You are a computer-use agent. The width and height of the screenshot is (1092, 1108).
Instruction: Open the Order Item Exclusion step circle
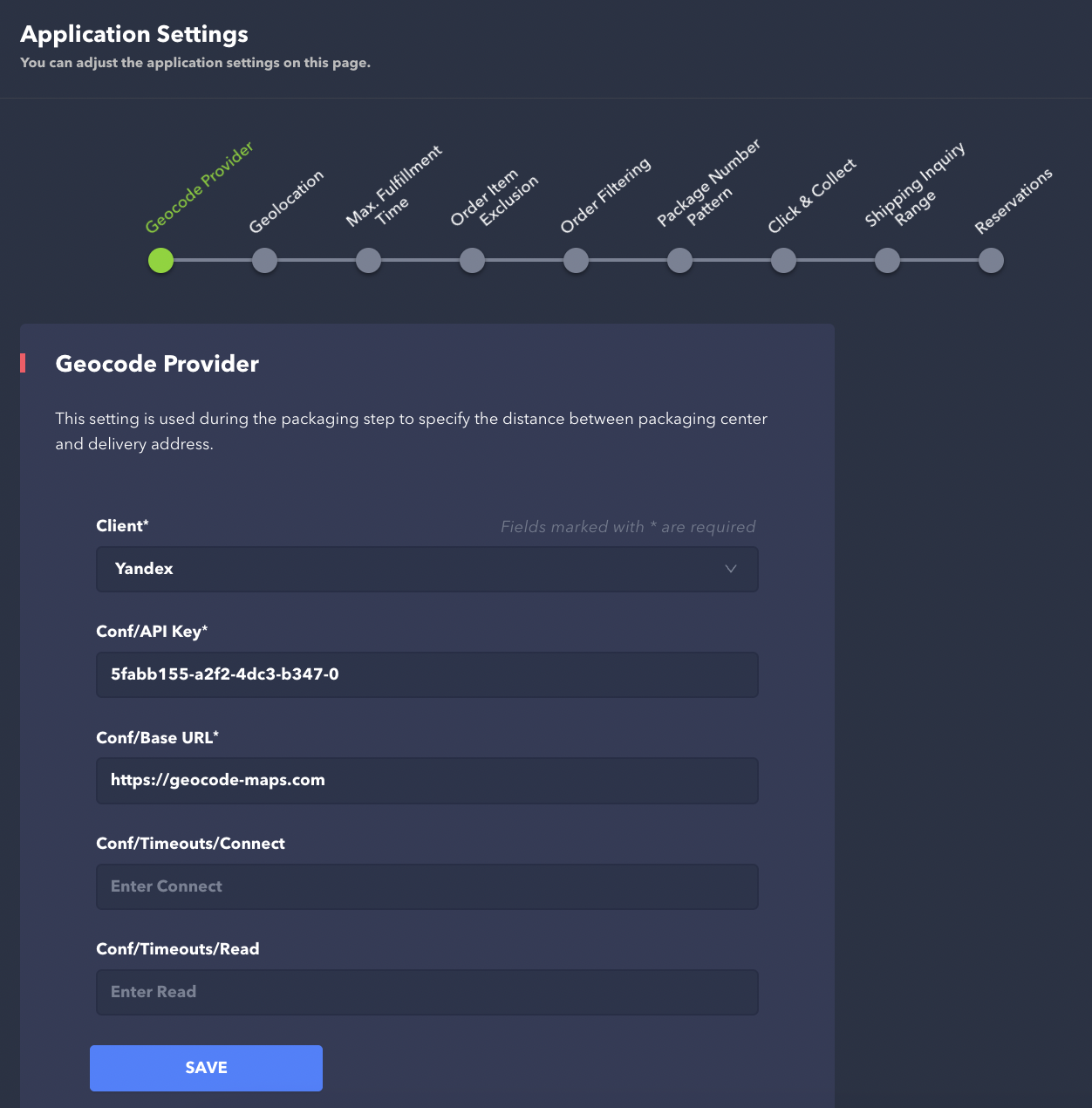click(x=472, y=260)
